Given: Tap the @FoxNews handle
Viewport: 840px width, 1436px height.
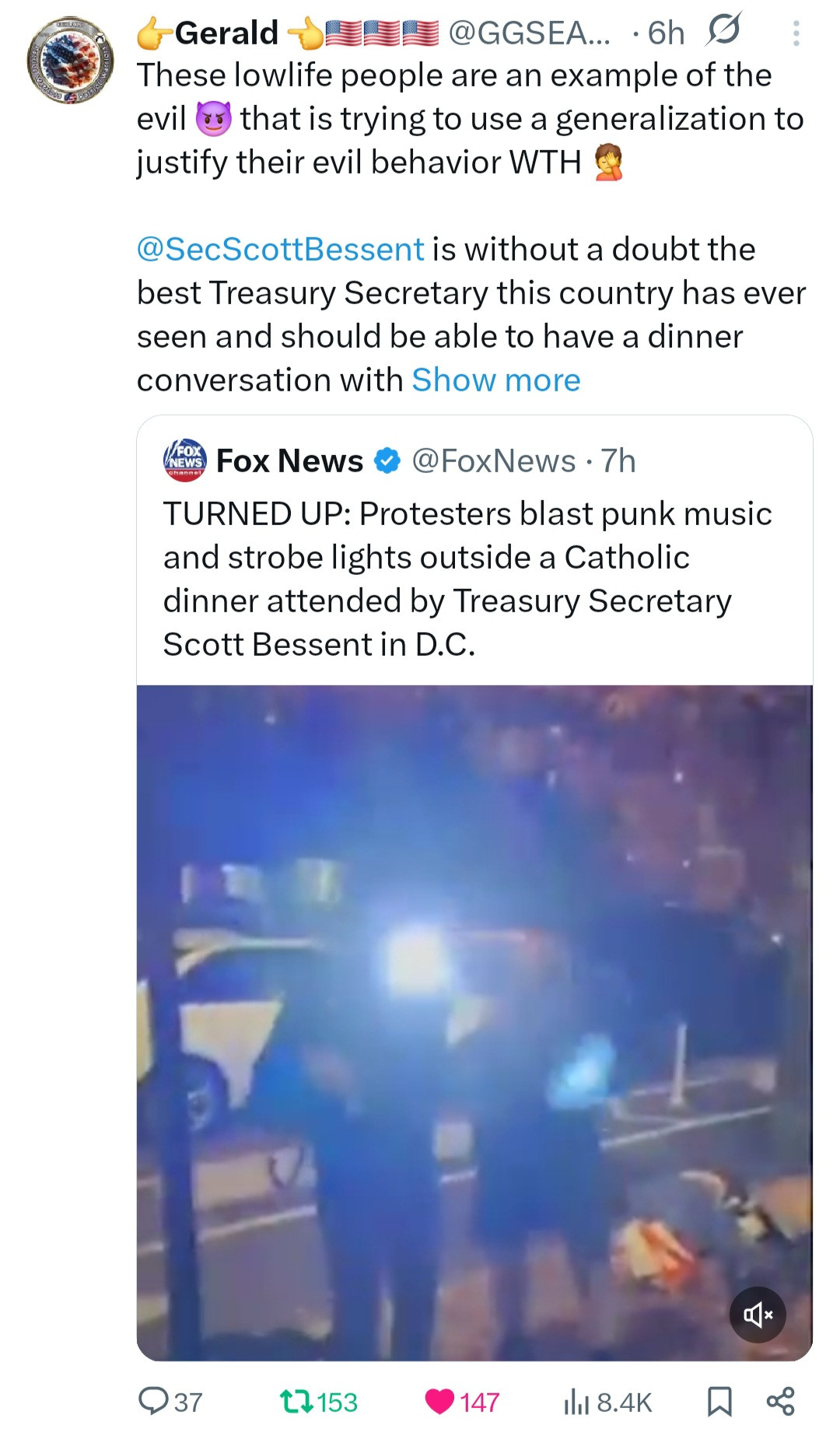Looking at the screenshot, I should pos(493,461).
